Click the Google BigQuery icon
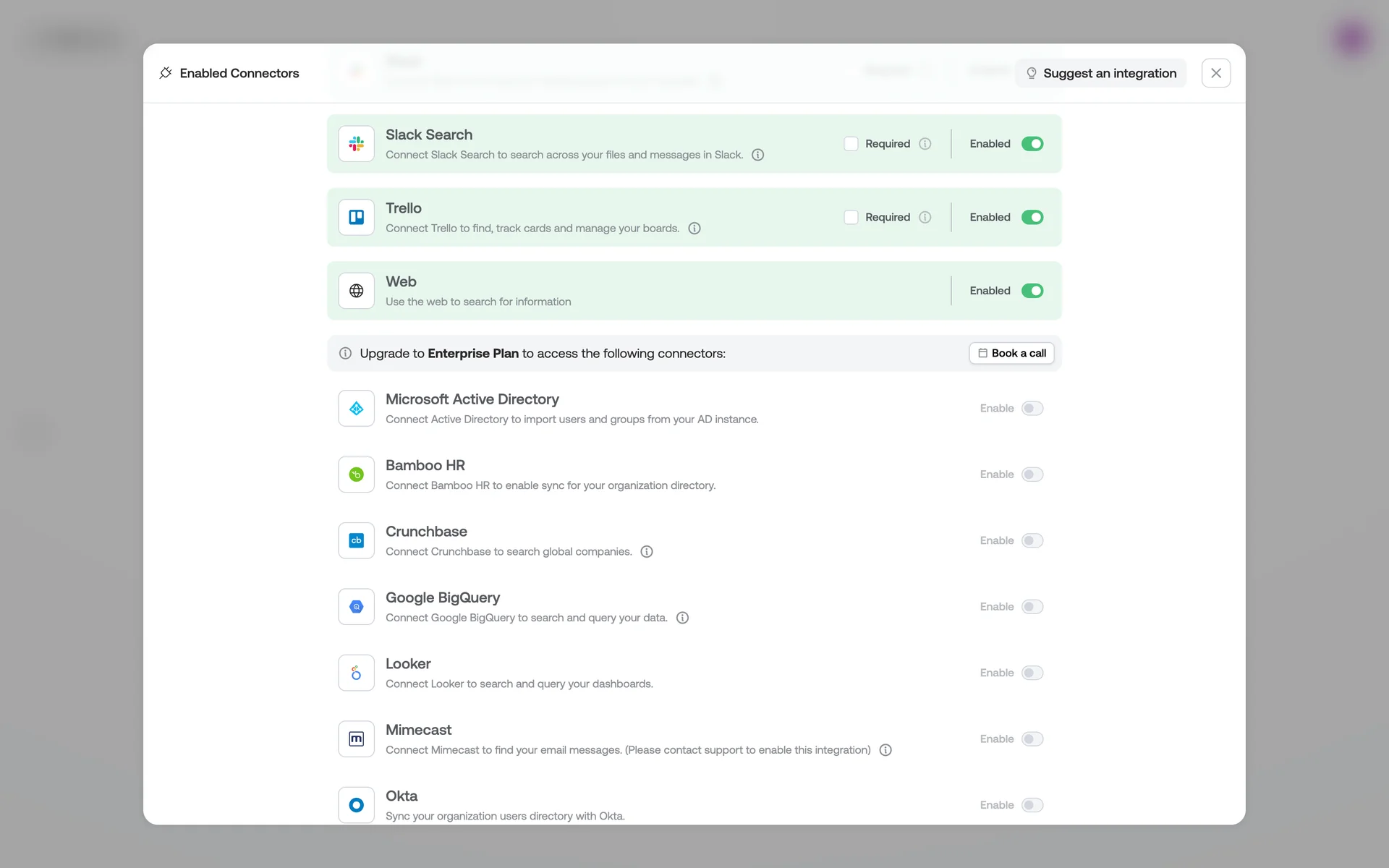 tap(356, 607)
